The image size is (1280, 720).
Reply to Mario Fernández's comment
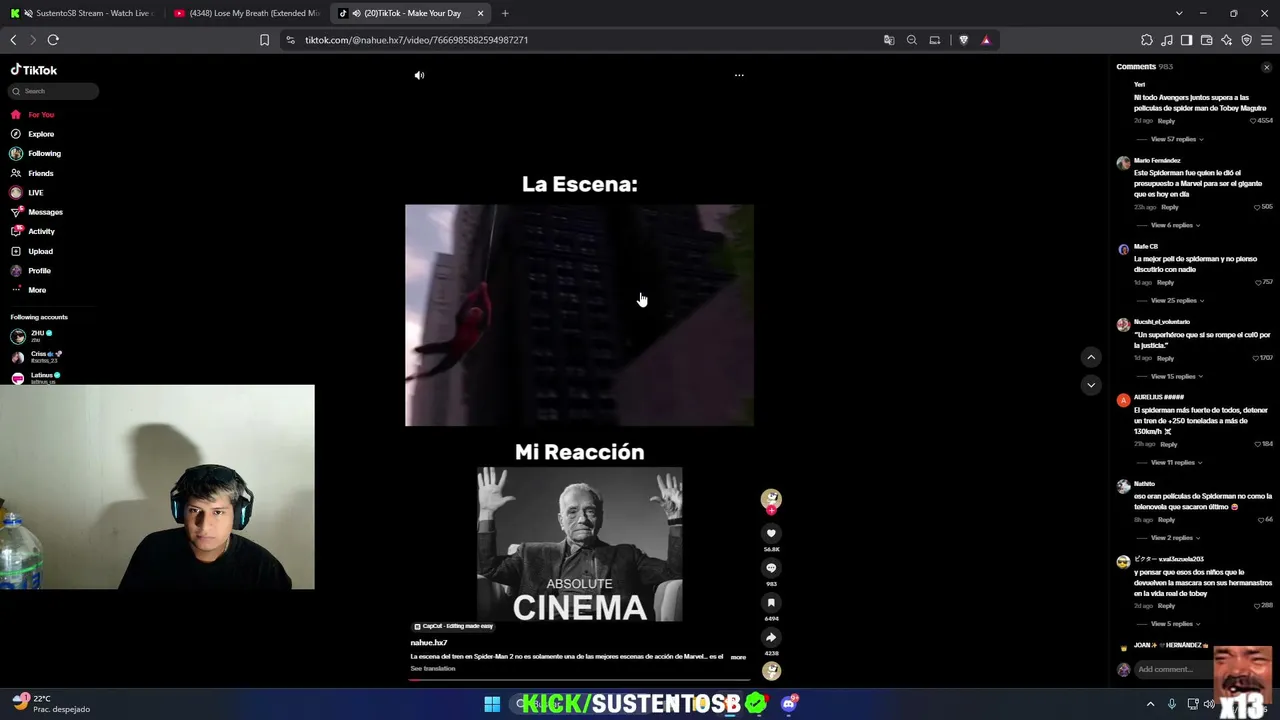(x=1170, y=207)
